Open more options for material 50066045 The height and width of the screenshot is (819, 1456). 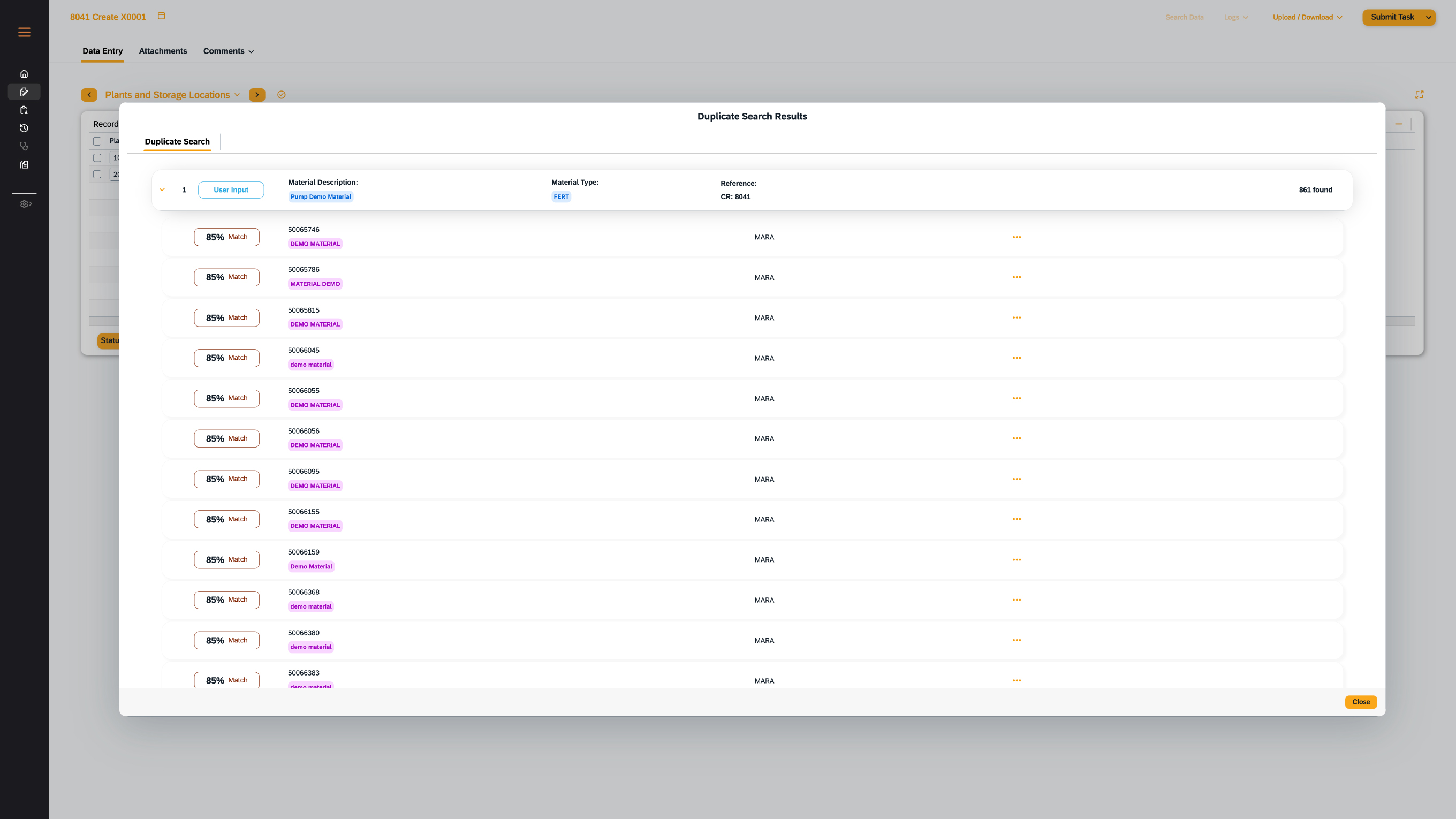point(1017,358)
